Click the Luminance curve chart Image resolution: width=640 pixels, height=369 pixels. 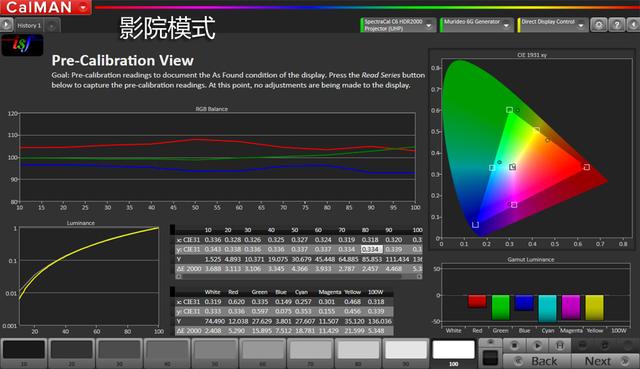89,276
